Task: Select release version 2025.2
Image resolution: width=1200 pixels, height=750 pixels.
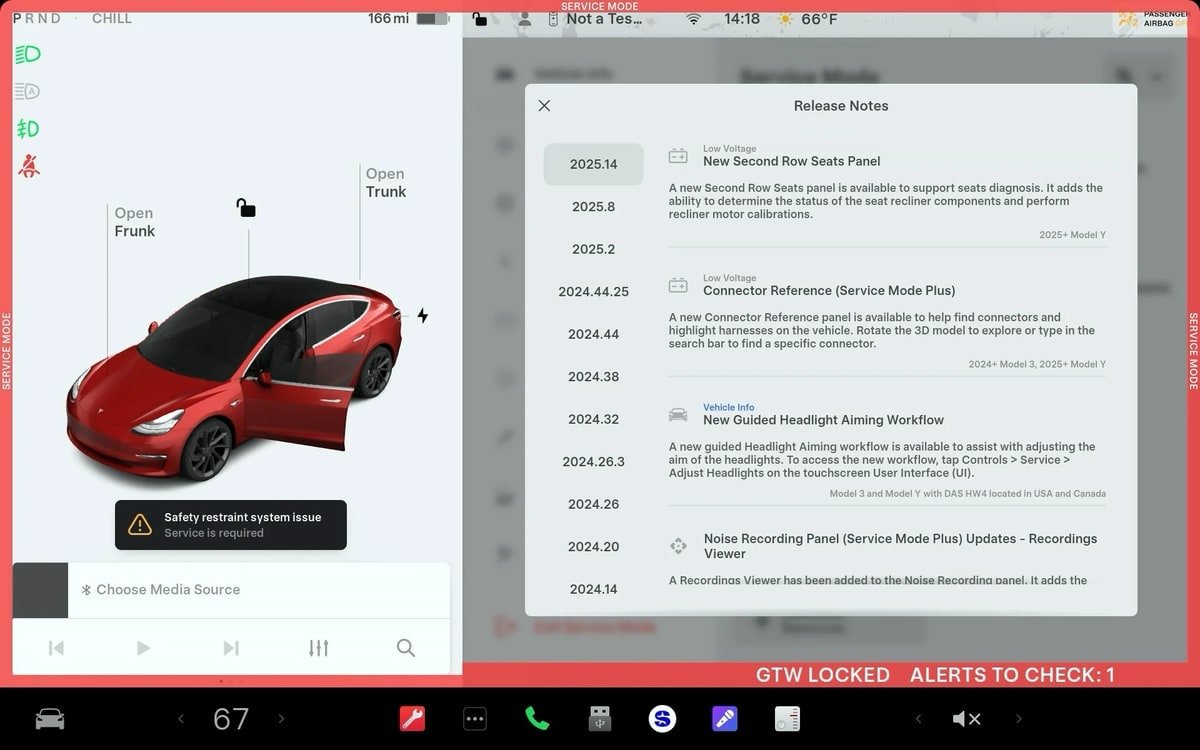Action: coord(594,249)
